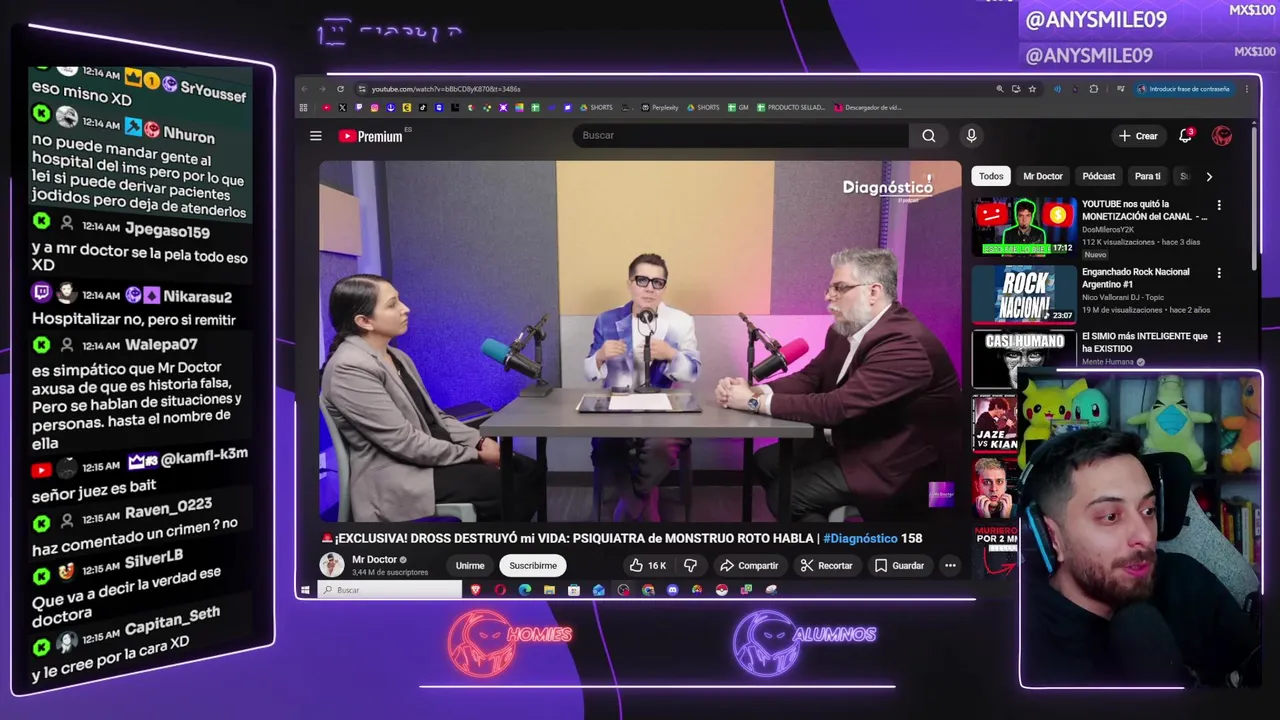Open the Descargador de vid... bookmark
Image resolution: width=1280 pixels, height=720 pixels.
868,107
